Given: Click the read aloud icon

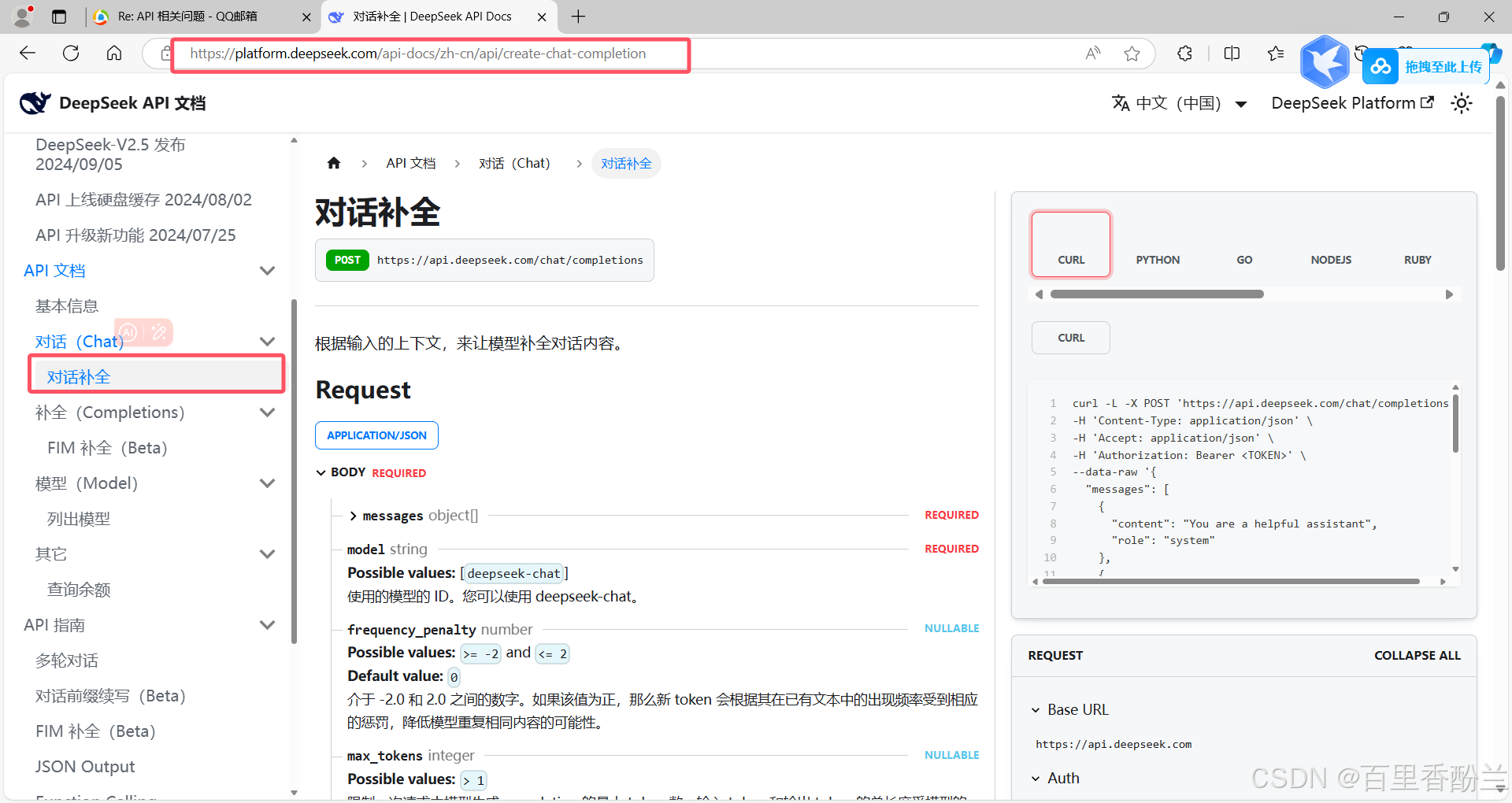Looking at the screenshot, I should (1093, 54).
